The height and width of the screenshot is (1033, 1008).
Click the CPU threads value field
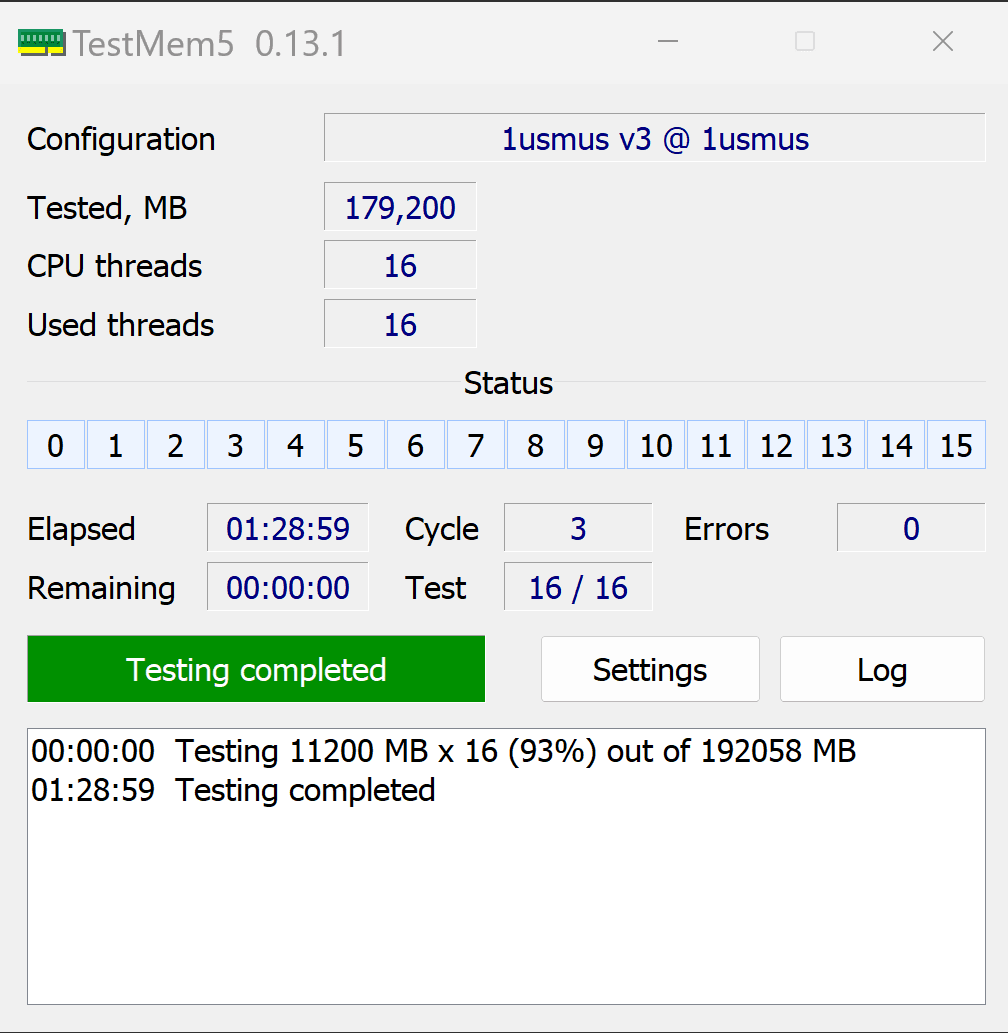point(400,266)
